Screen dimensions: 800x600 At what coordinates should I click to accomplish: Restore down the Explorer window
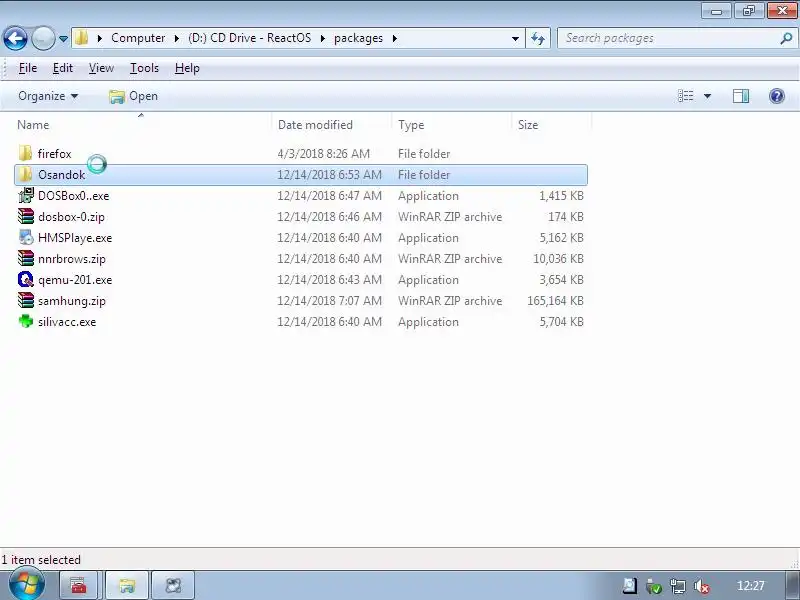point(748,10)
